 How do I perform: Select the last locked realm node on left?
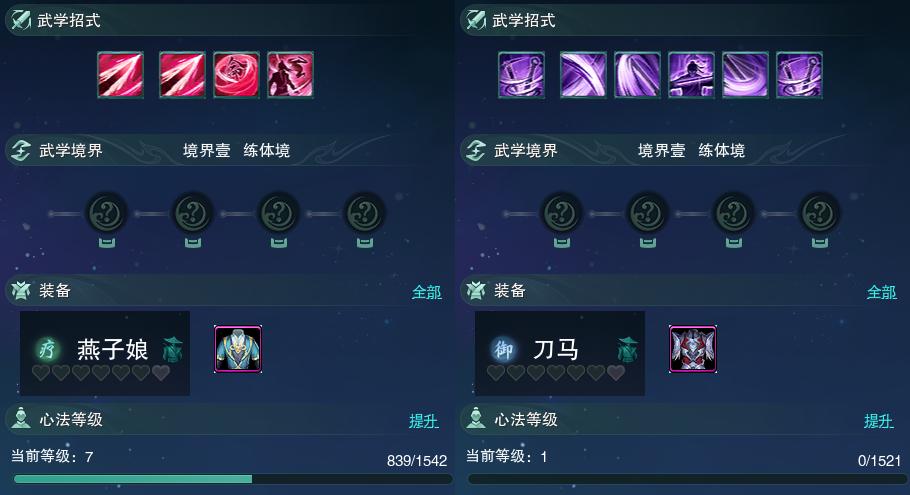pos(364,214)
